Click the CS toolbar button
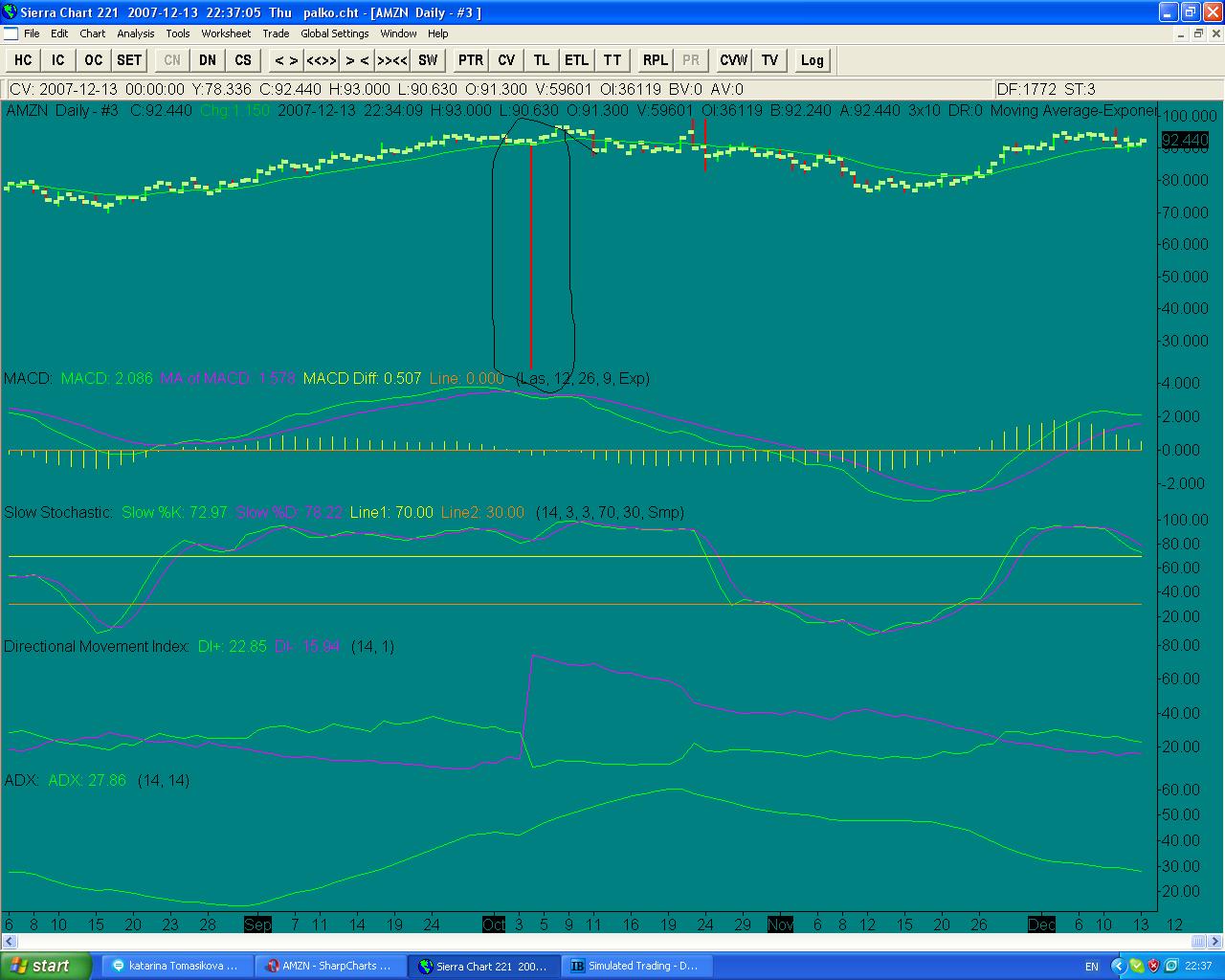1225x980 pixels. click(x=243, y=60)
